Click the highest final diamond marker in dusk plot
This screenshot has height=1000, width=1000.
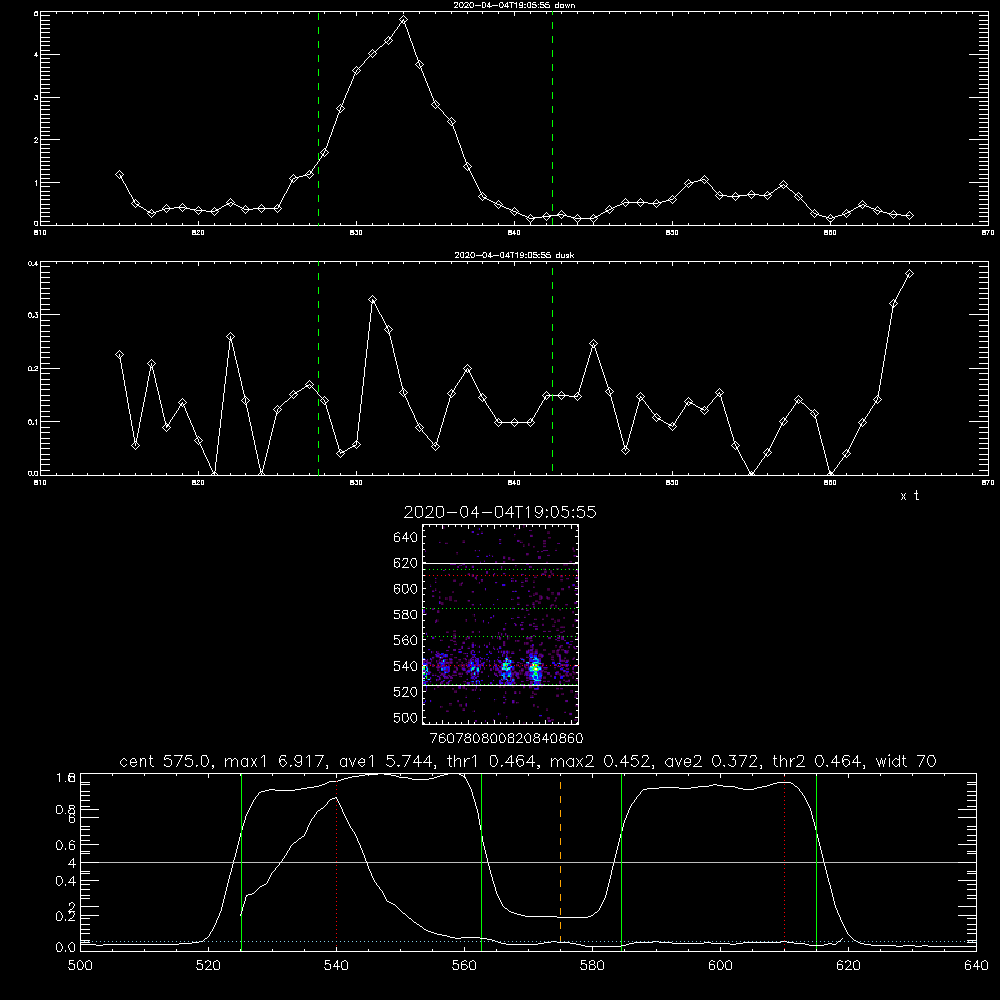click(x=909, y=274)
